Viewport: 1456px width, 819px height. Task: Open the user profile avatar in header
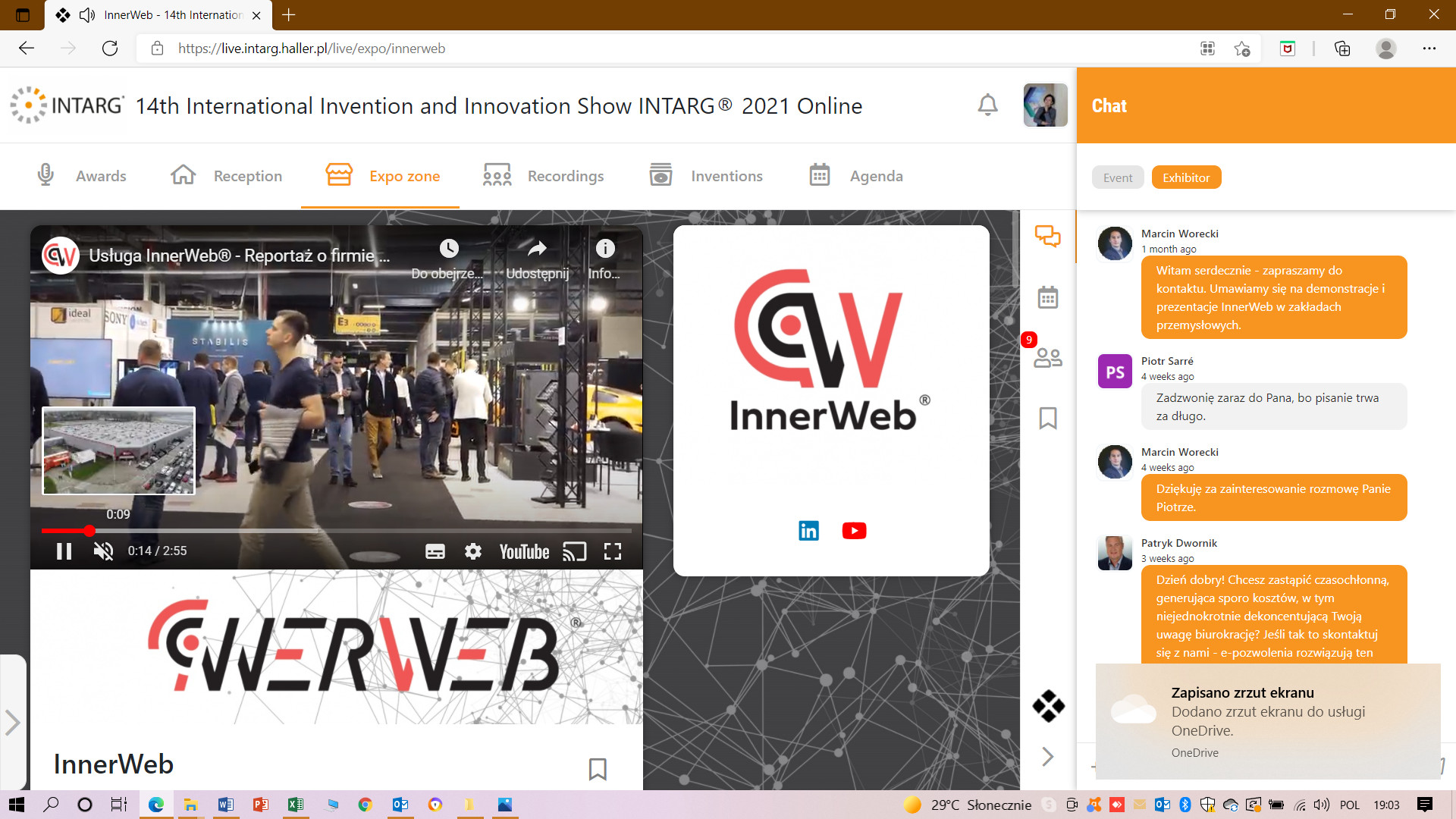pos(1045,105)
